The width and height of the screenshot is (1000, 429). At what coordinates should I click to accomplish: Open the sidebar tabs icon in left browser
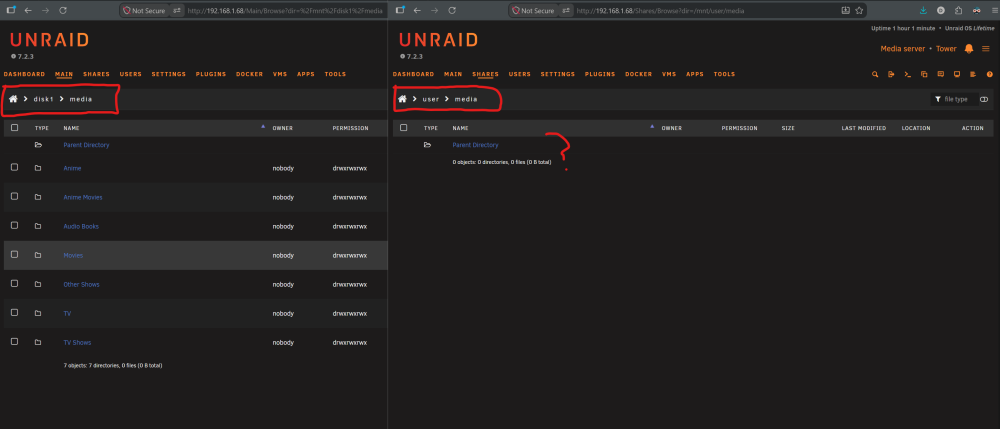point(11,11)
